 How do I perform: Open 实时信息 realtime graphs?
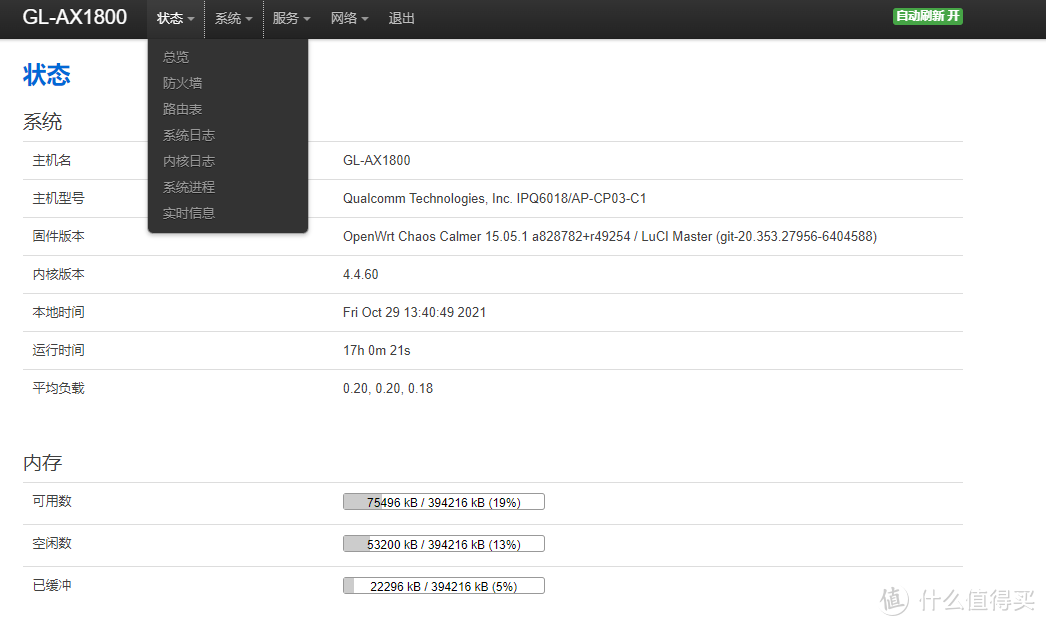click(x=188, y=212)
